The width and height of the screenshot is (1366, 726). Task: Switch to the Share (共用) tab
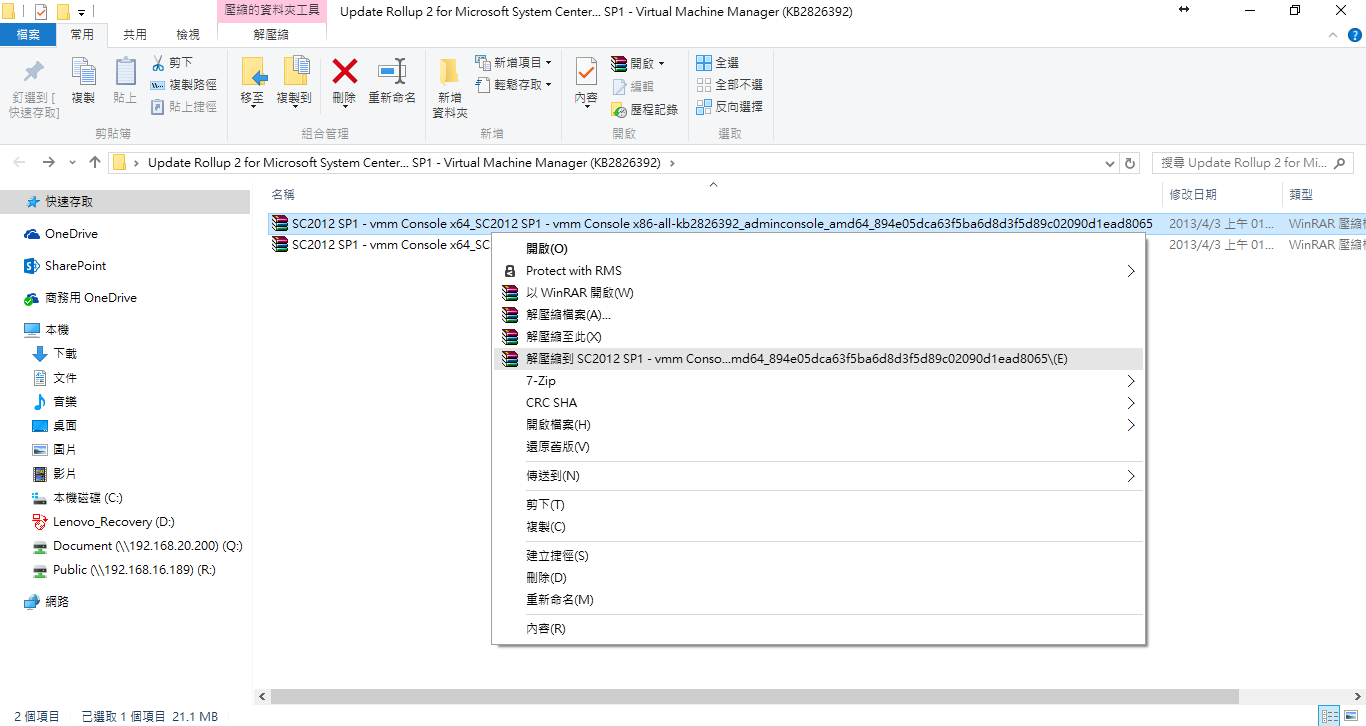[135, 34]
